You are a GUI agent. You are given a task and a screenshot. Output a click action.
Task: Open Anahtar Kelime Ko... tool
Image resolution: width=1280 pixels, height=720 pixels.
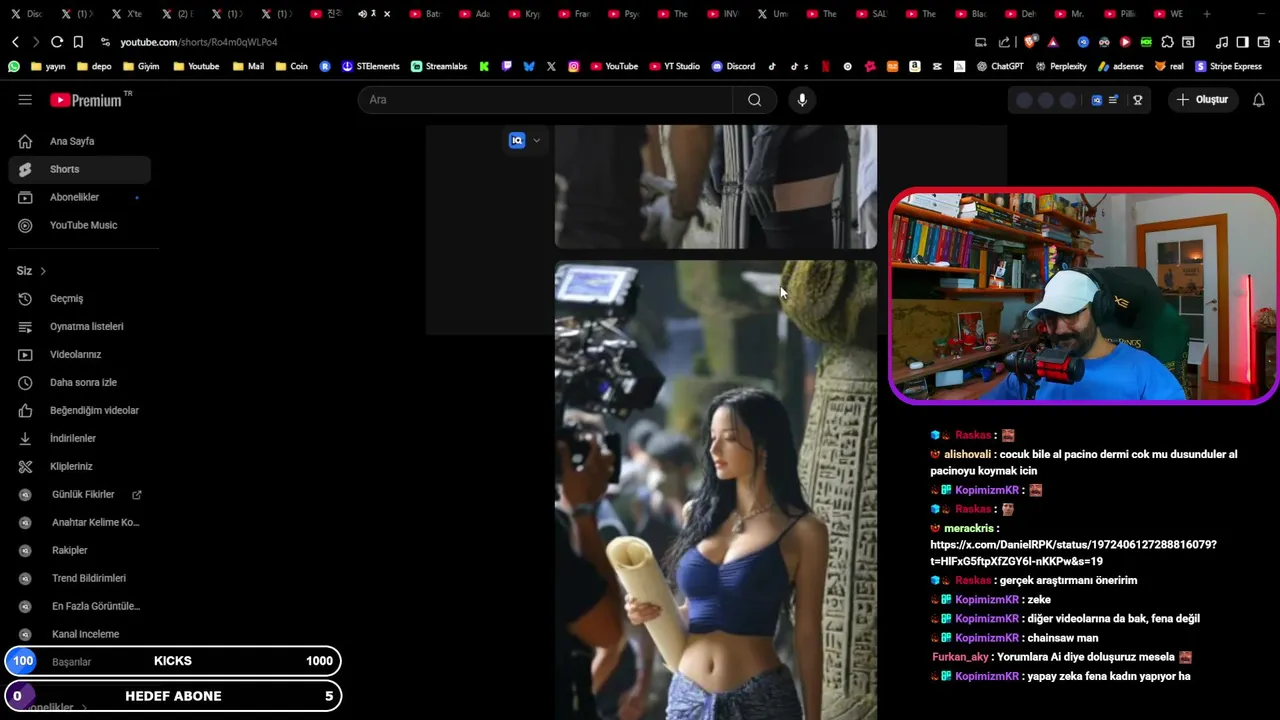coord(80,523)
